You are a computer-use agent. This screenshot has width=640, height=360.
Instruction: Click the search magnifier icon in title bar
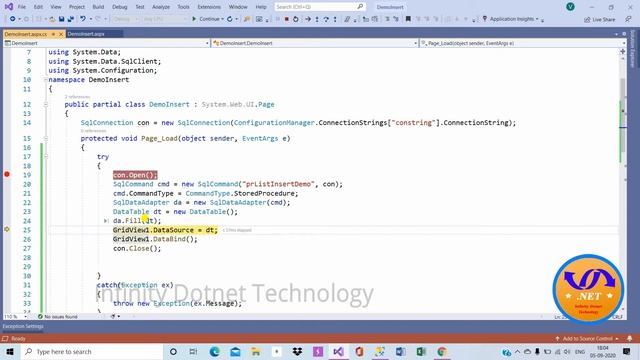(x=360, y=7)
